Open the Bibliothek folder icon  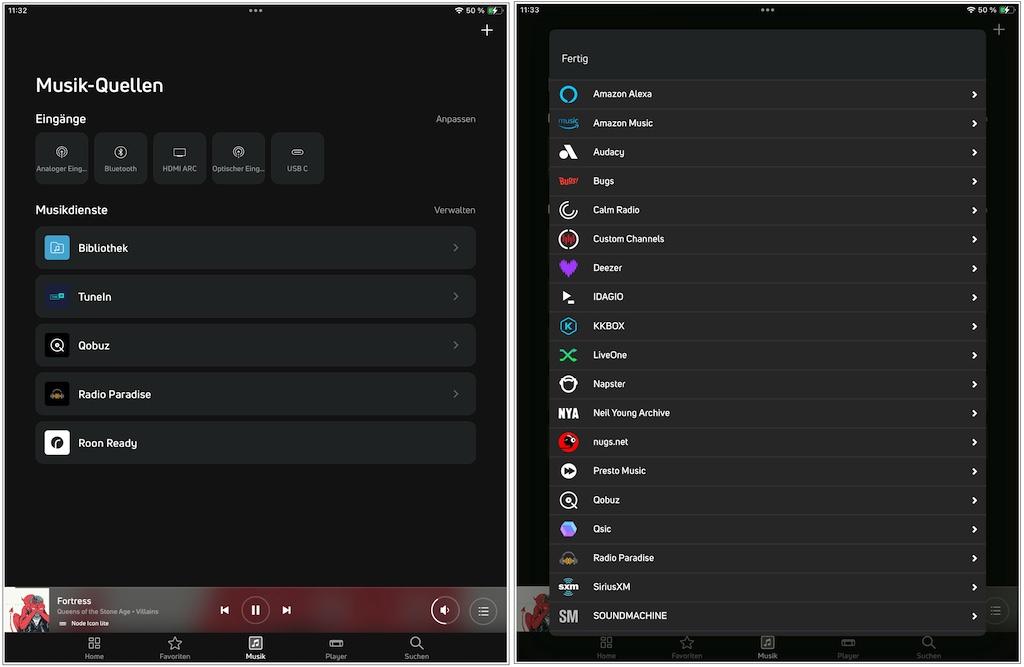(x=57, y=248)
